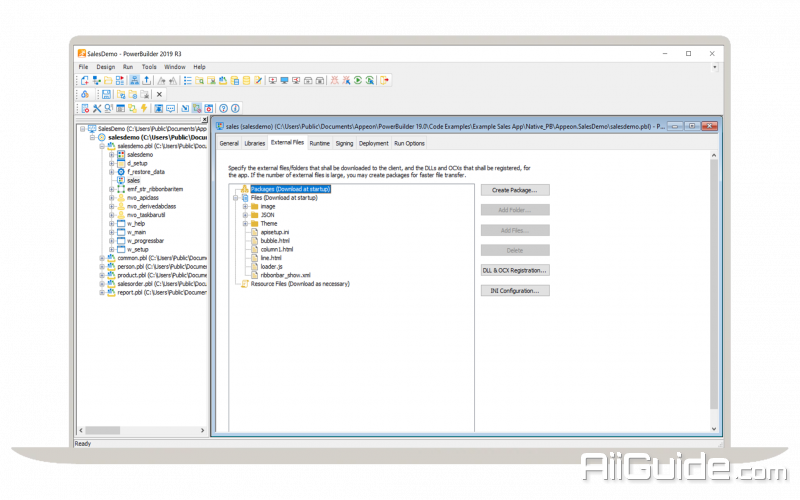Click the Help question-mark circle icon
Viewport: 800px width, 500px height.
tap(223, 108)
